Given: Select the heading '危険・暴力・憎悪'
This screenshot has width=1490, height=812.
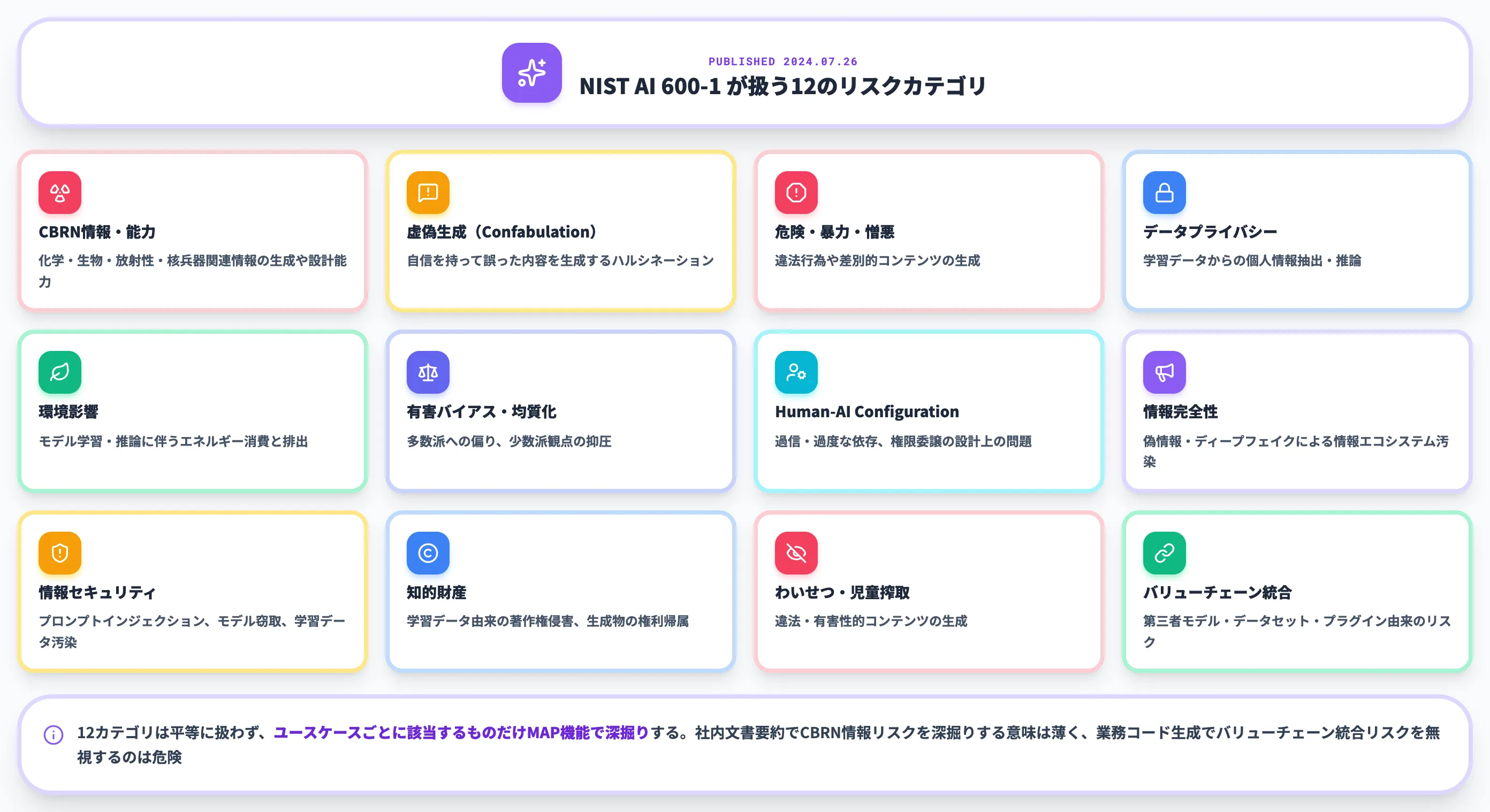Looking at the screenshot, I should coord(835,232).
